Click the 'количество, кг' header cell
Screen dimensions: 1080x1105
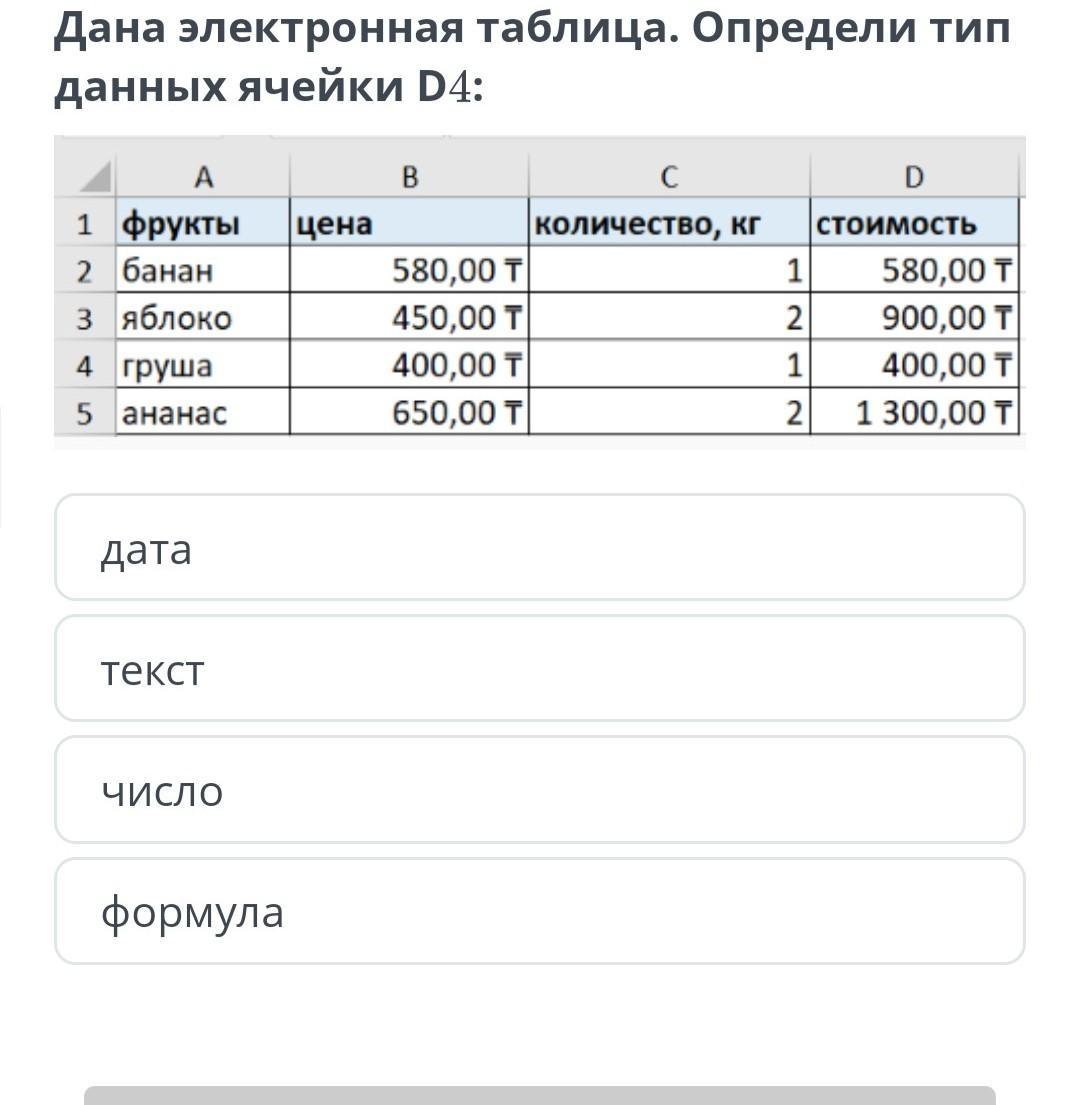coord(669,222)
